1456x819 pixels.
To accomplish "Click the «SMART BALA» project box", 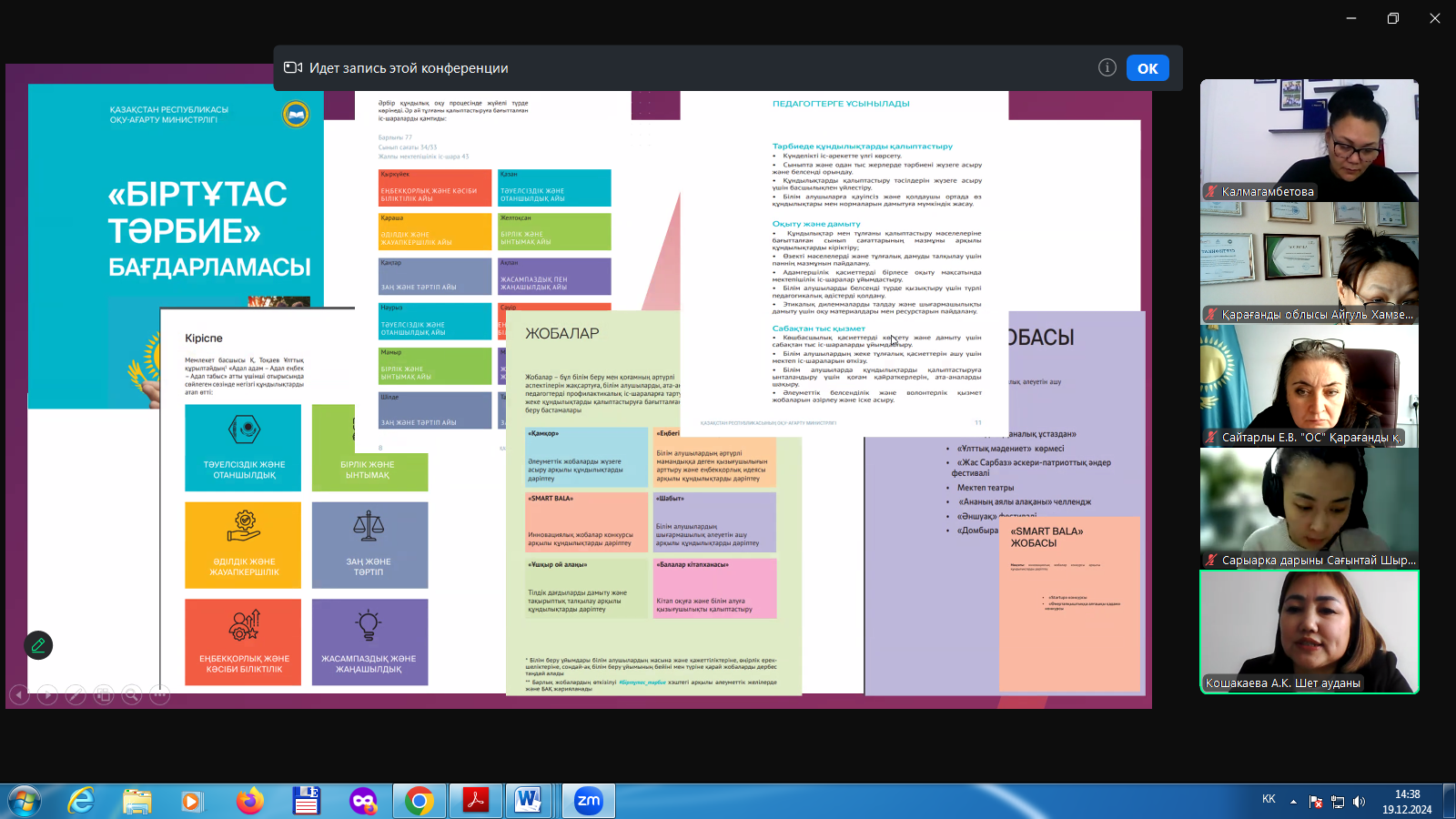I will pos(587,522).
